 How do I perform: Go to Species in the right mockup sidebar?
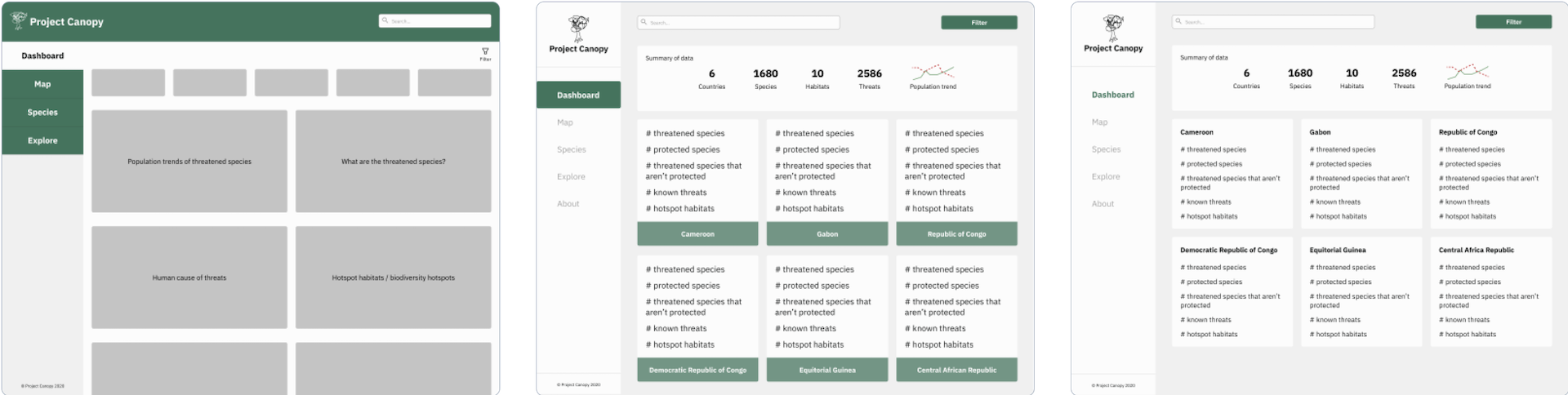tap(1107, 149)
